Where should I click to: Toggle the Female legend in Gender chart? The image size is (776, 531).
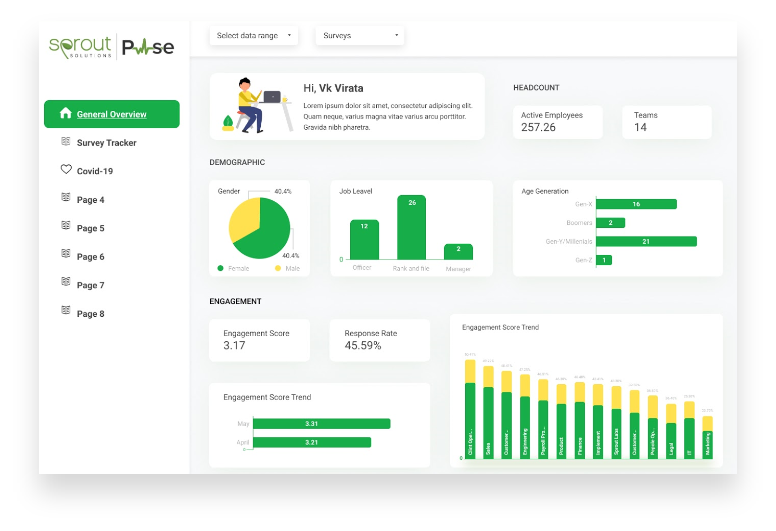pyautogui.click(x=236, y=268)
